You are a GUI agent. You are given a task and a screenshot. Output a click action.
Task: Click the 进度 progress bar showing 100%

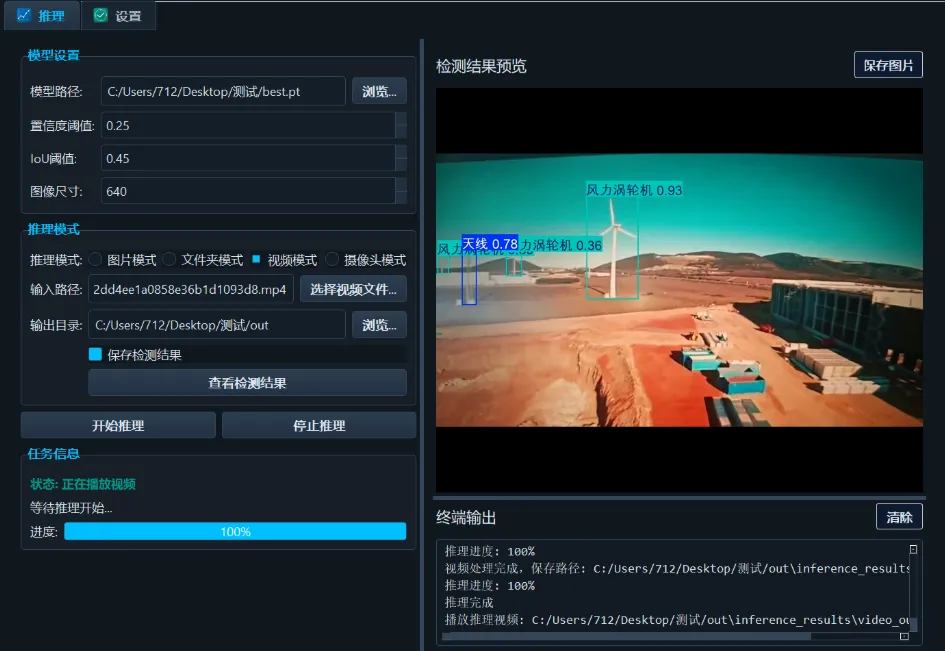pyautogui.click(x=233, y=531)
